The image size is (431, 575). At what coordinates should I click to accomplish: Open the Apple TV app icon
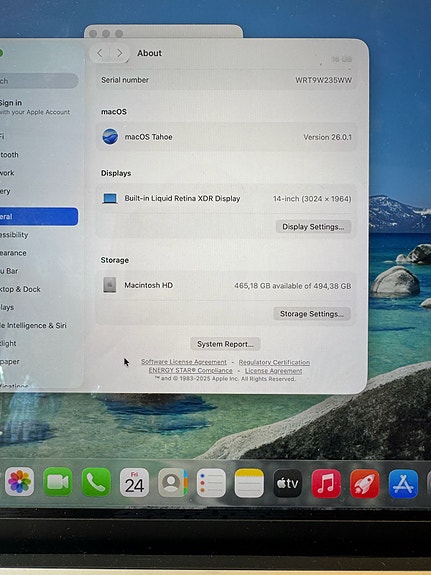coord(288,483)
